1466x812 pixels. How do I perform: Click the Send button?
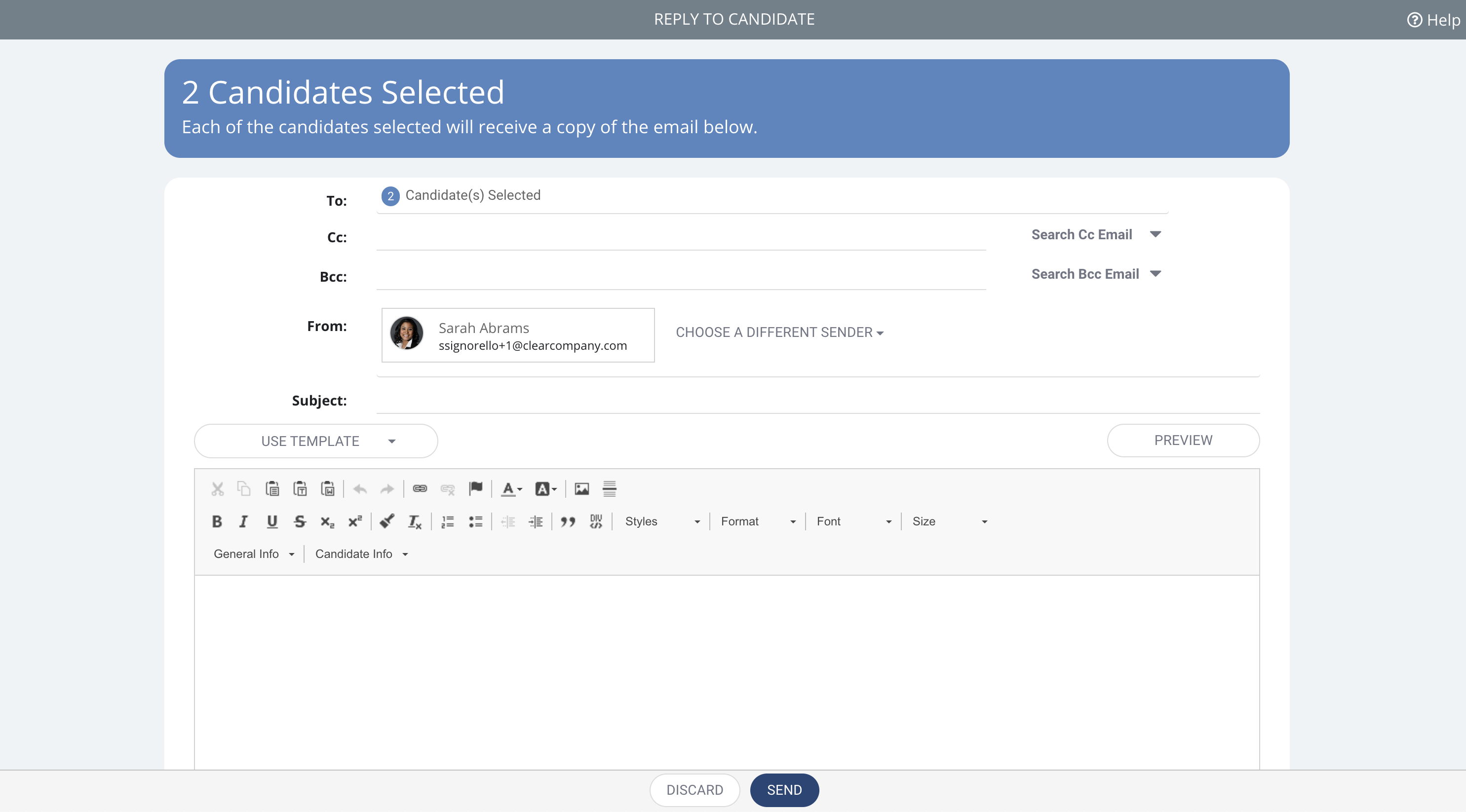(x=784, y=790)
